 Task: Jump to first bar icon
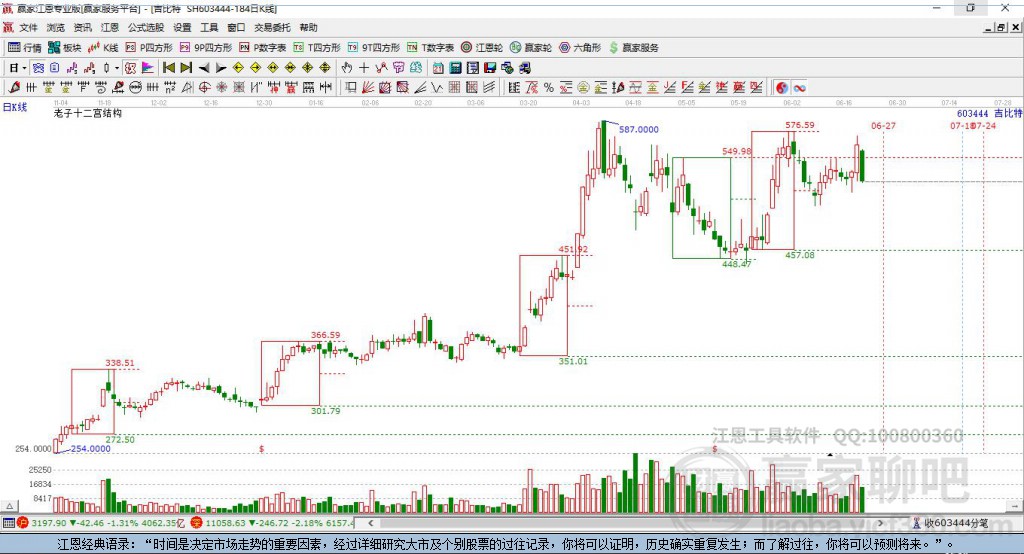pyautogui.click(x=168, y=68)
